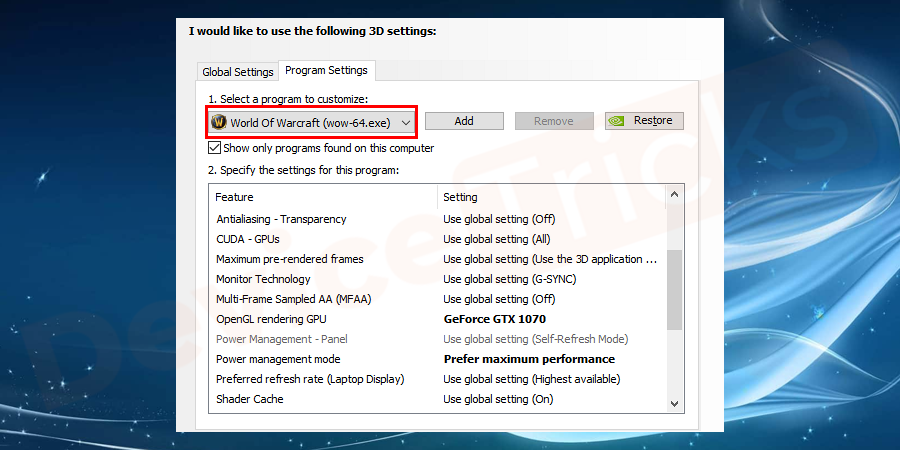Select the Program Settings tab
This screenshot has width=900, height=450.
point(326,70)
